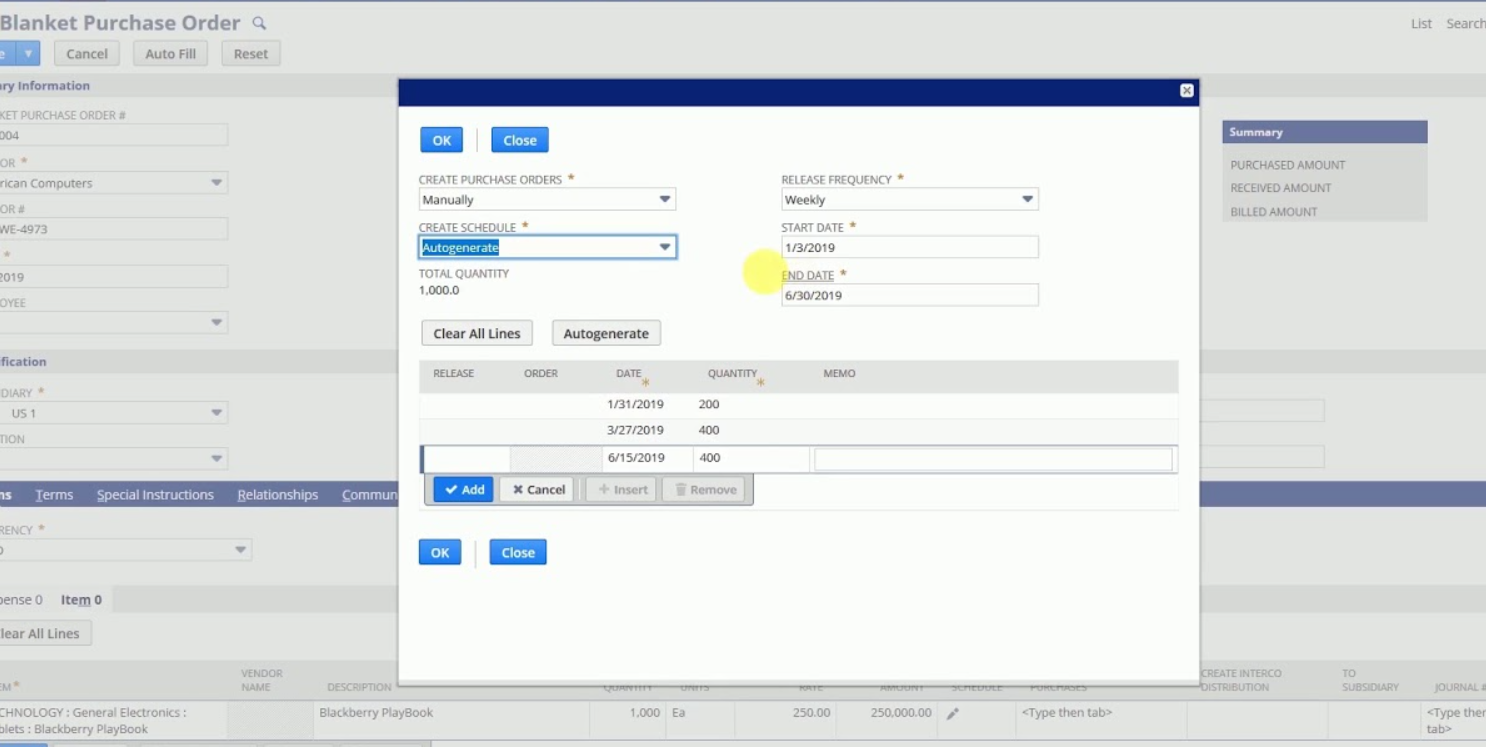1486x747 pixels.
Task: Click inside the End Date field
Action: point(908,295)
